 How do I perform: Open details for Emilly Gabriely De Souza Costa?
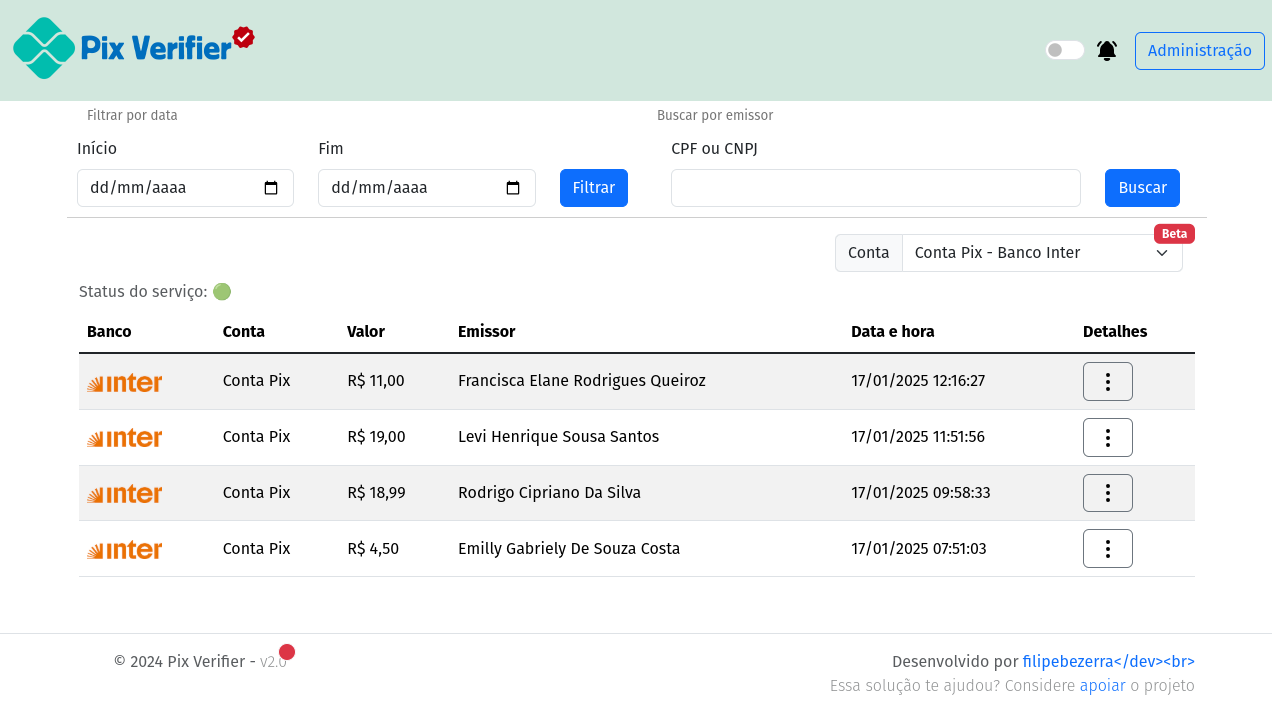pos(1108,549)
